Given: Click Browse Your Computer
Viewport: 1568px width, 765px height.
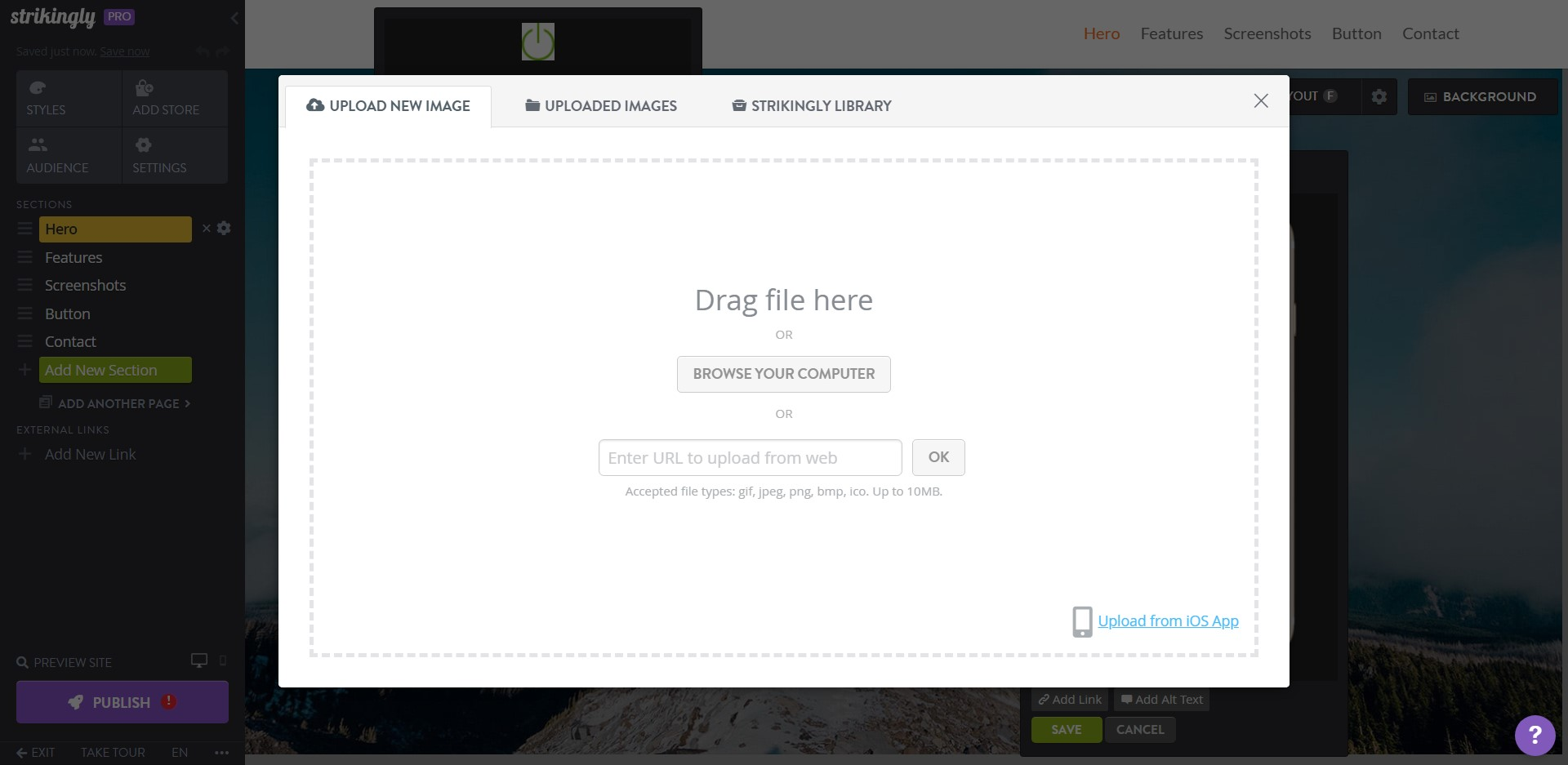Looking at the screenshot, I should tap(783, 374).
